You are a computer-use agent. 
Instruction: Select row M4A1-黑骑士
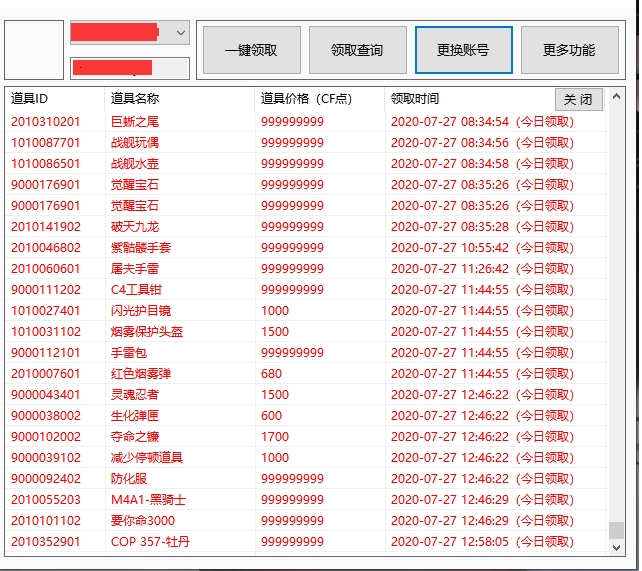click(x=305, y=500)
